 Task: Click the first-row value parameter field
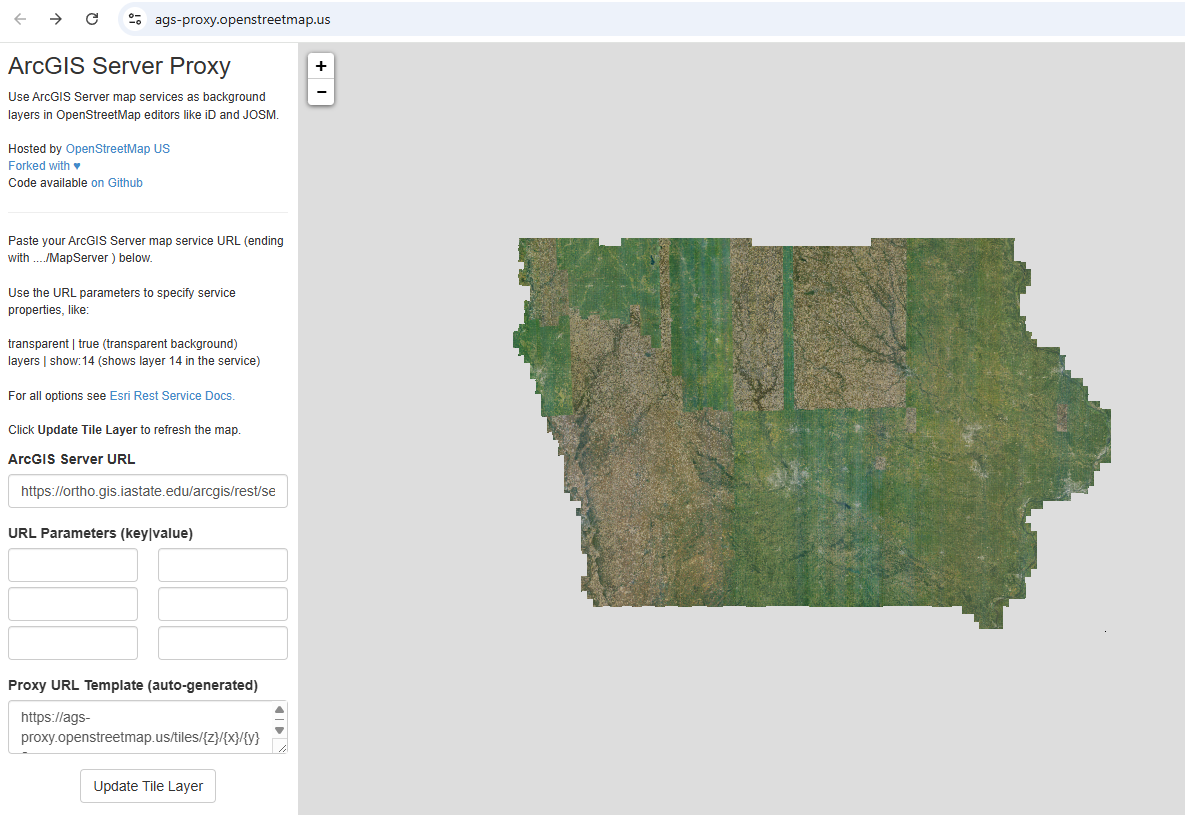[223, 565]
